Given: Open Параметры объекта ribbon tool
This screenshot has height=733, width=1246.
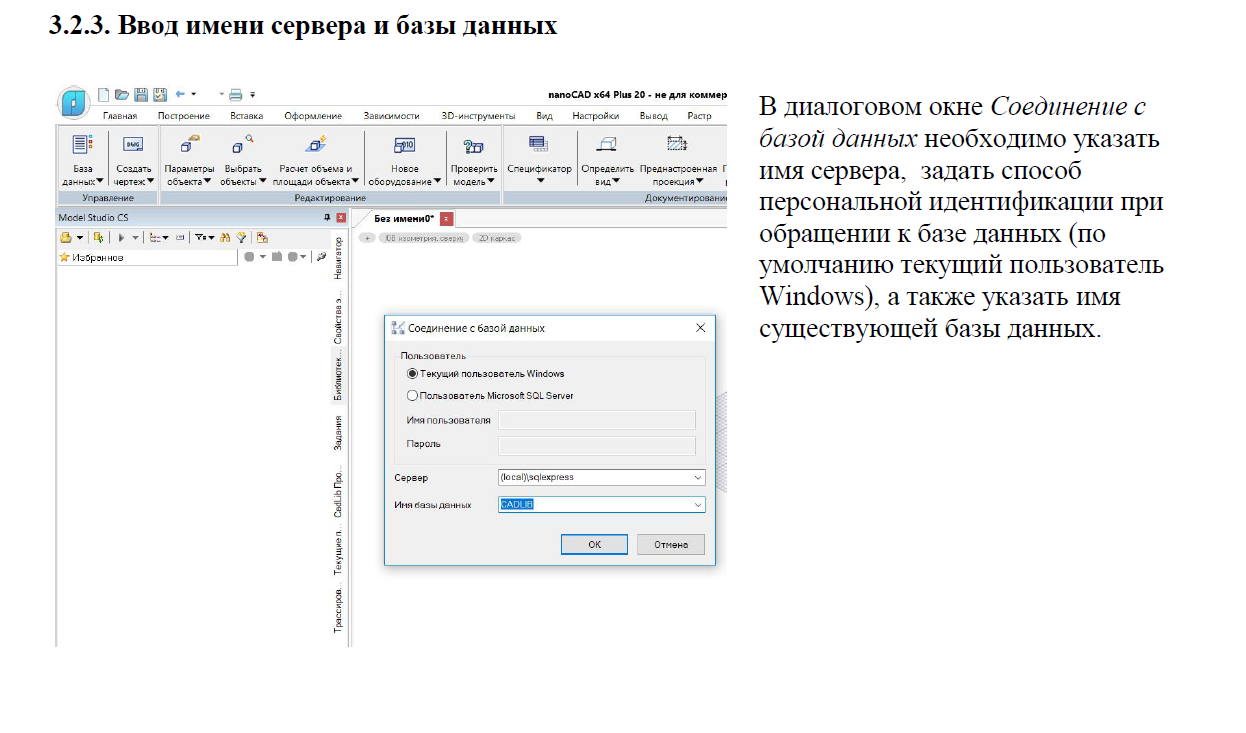Looking at the screenshot, I should [190, 160].
